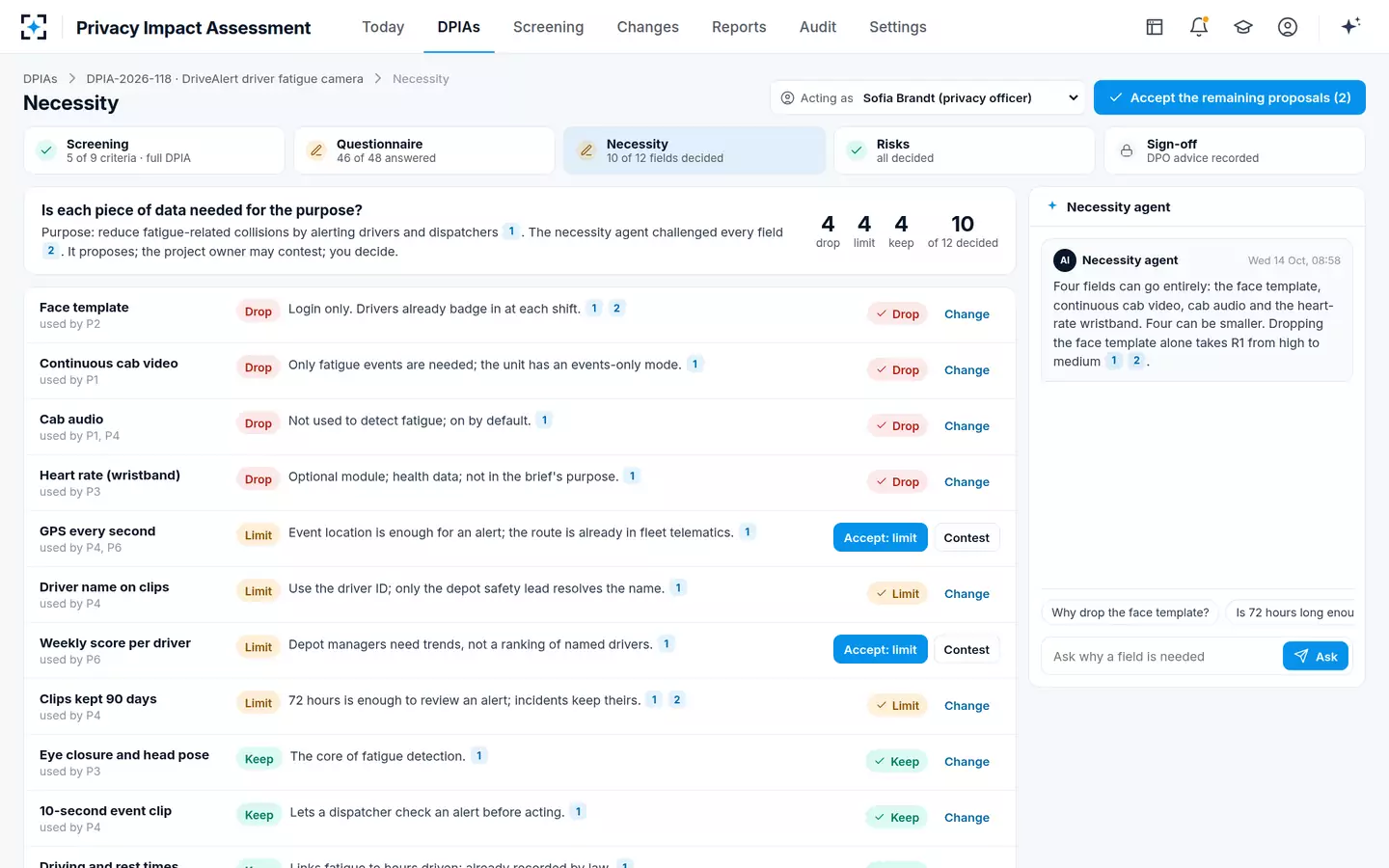Click the AI avatar on the agent message
1389x868 pixels.
coord(1065,260)
